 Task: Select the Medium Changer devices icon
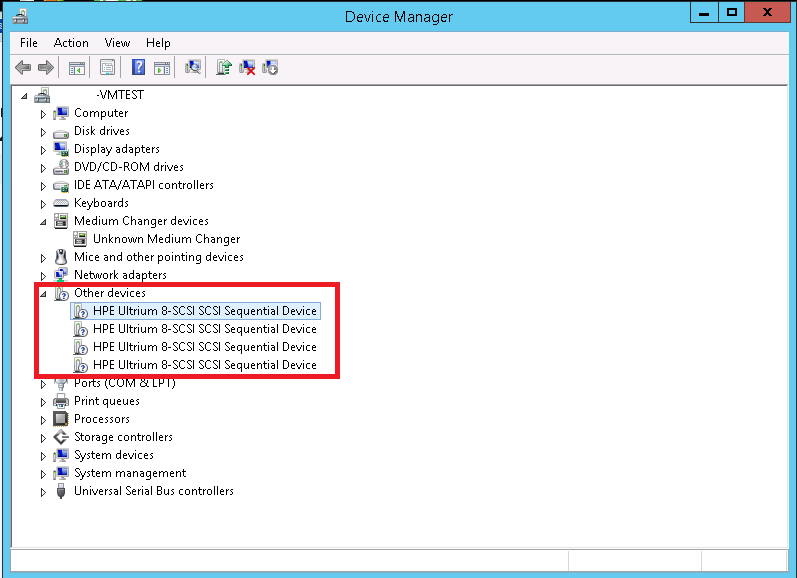(x=61, y=221)
